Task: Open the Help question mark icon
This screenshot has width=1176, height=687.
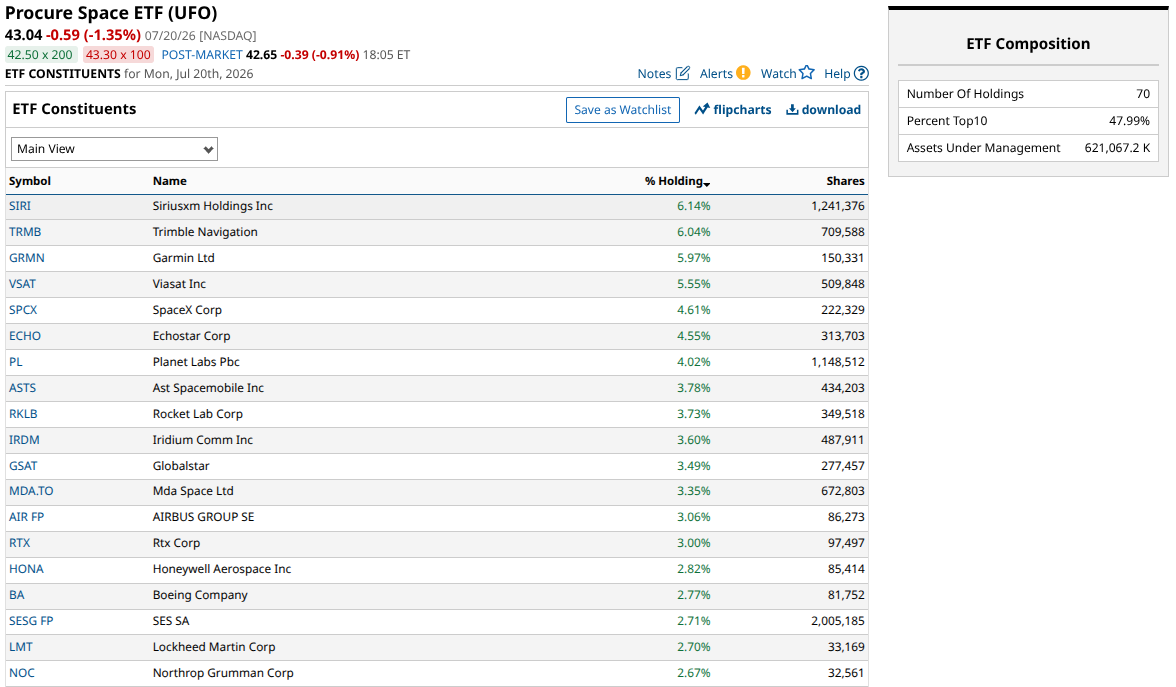Action: pos(862,74)
